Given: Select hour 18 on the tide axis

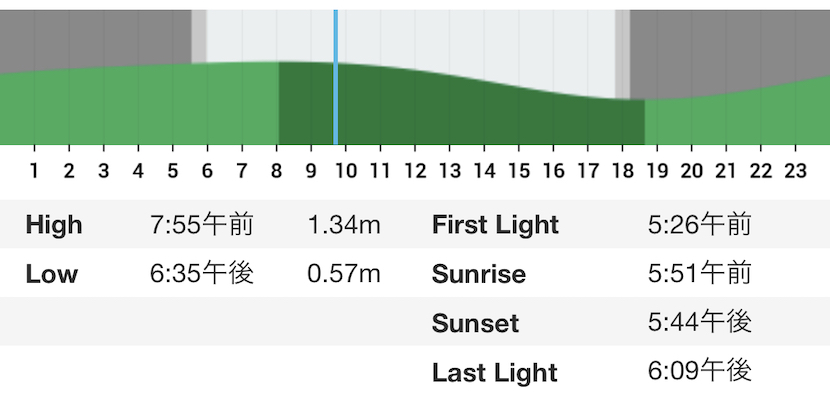Looking at the screenshot, I should point(622,171).
